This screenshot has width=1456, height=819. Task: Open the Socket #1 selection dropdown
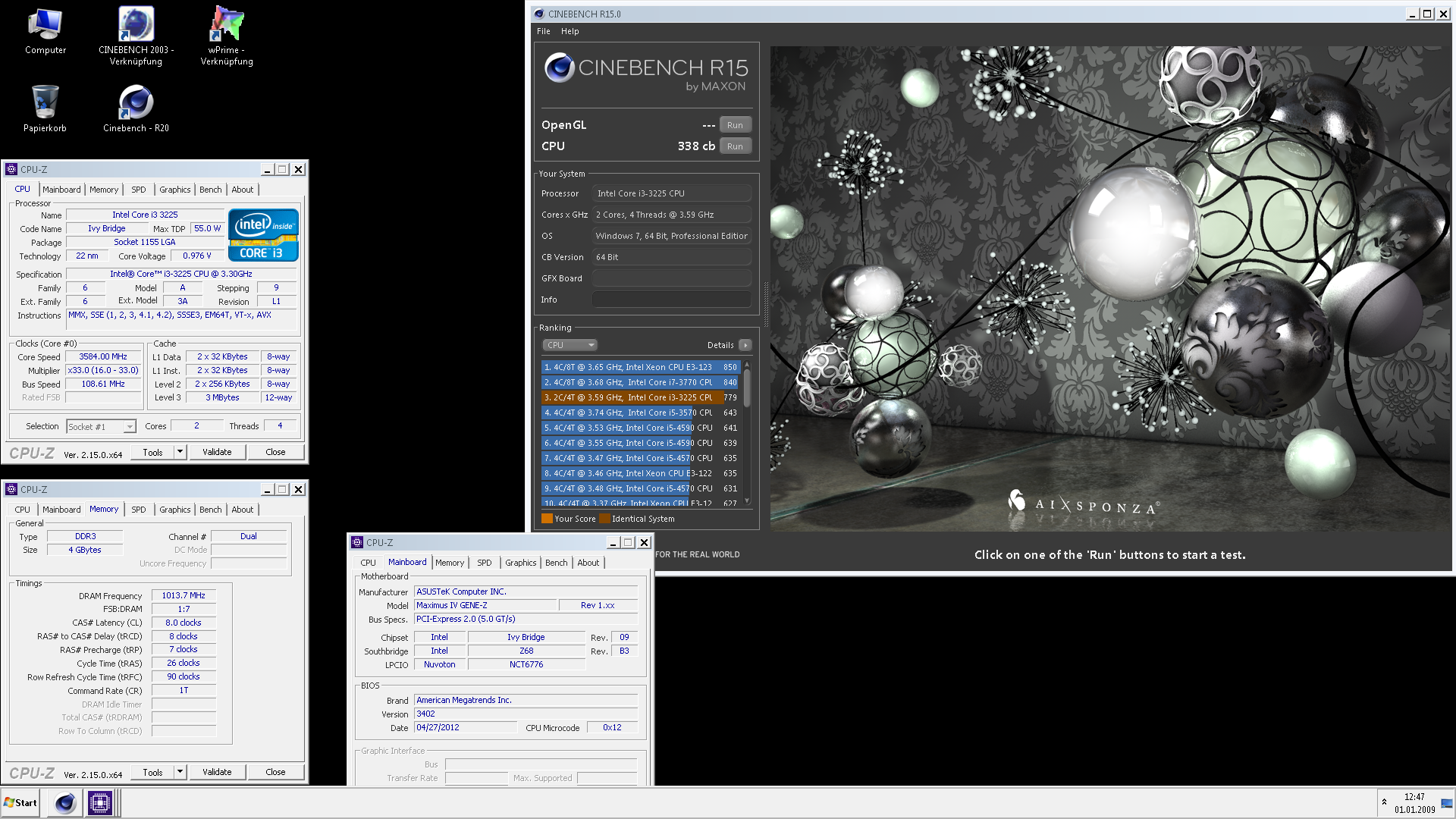coord(101,427)
